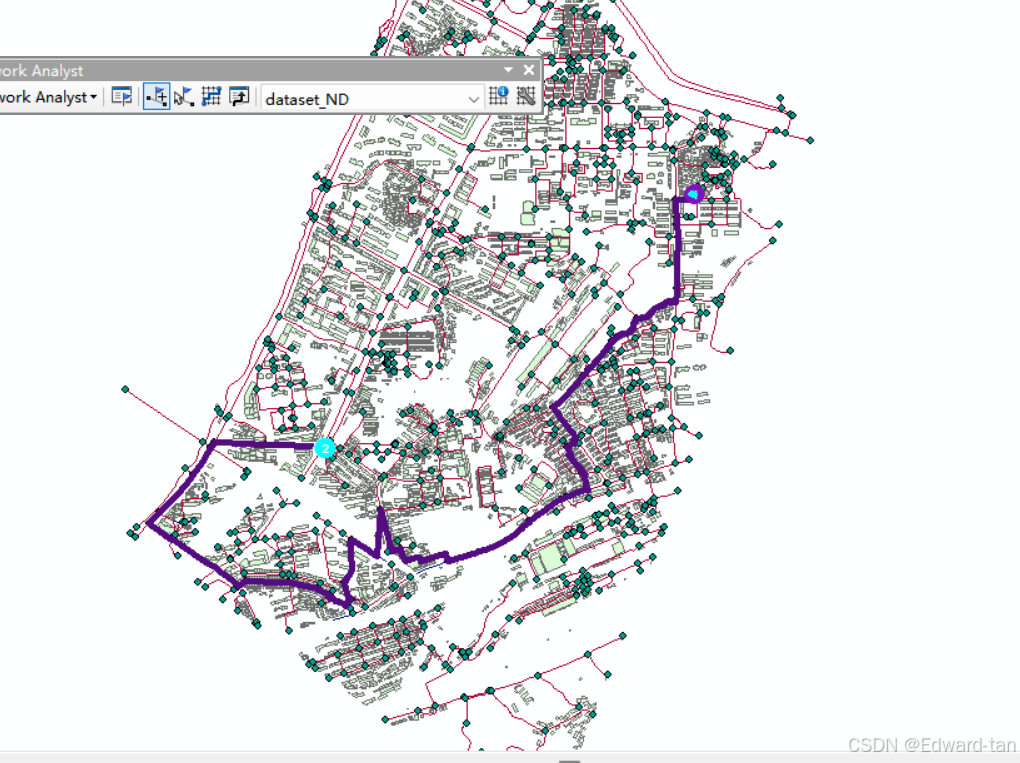Screen dimensions: 1020x763
Task: Show the Network Analyst window
Action: [x=122, y=98]
